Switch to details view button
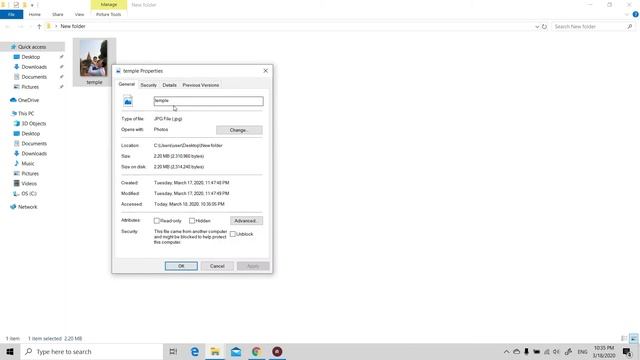The width and height of the screenshot is (640, 360). (624, 338)
